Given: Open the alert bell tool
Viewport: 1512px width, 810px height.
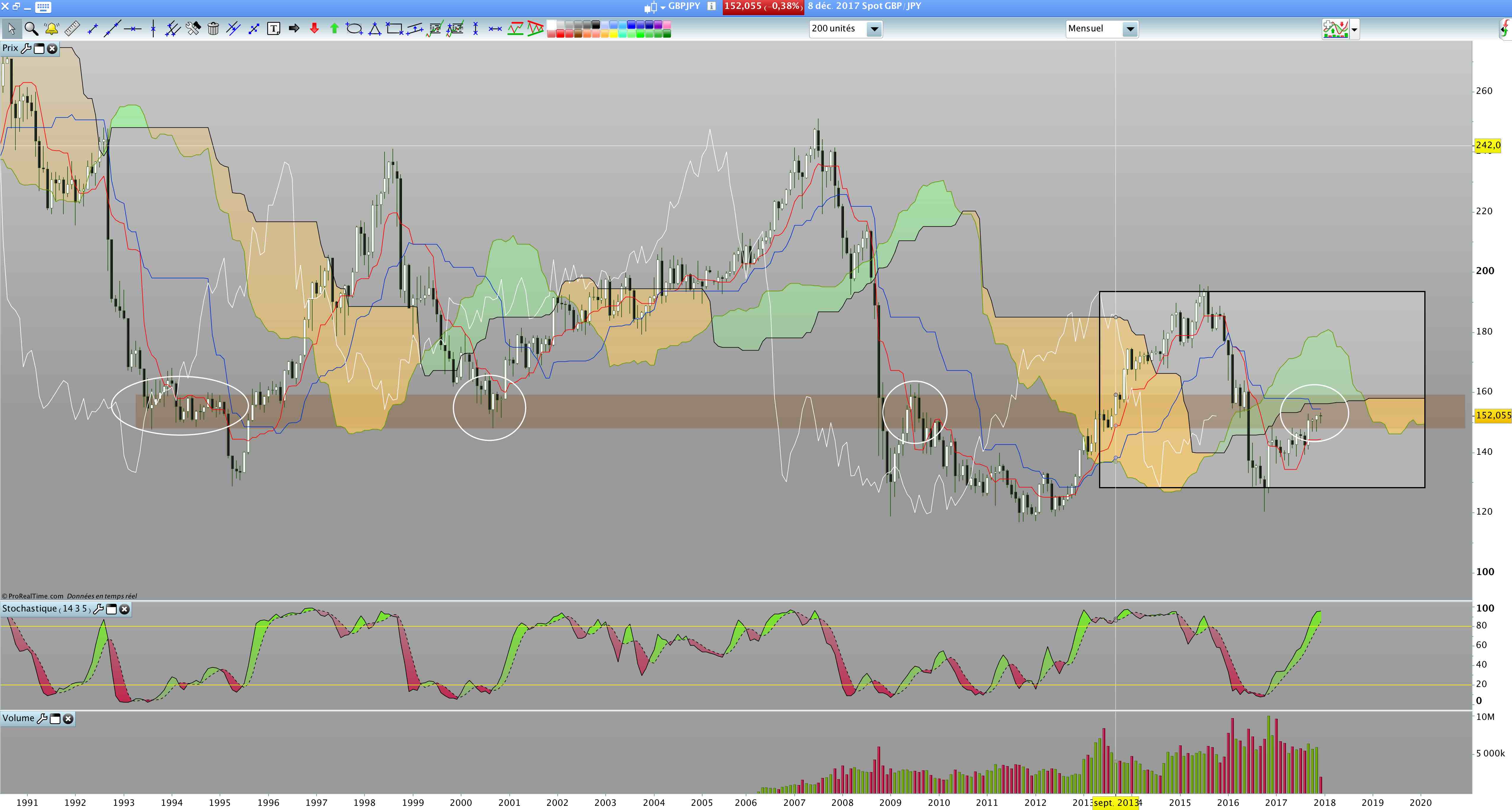Looking at the screenshot, I should point(52,28).
